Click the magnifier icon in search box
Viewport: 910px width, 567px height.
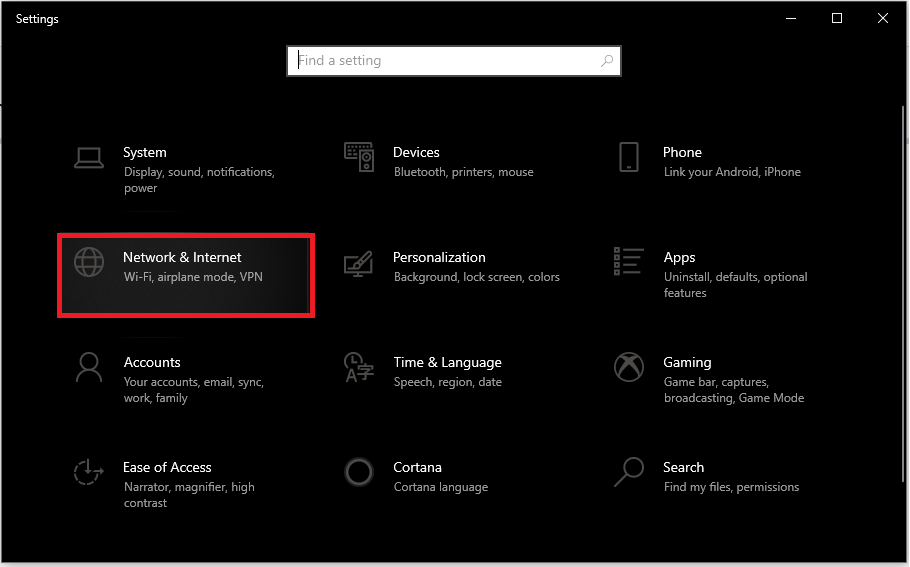point(607,60)
